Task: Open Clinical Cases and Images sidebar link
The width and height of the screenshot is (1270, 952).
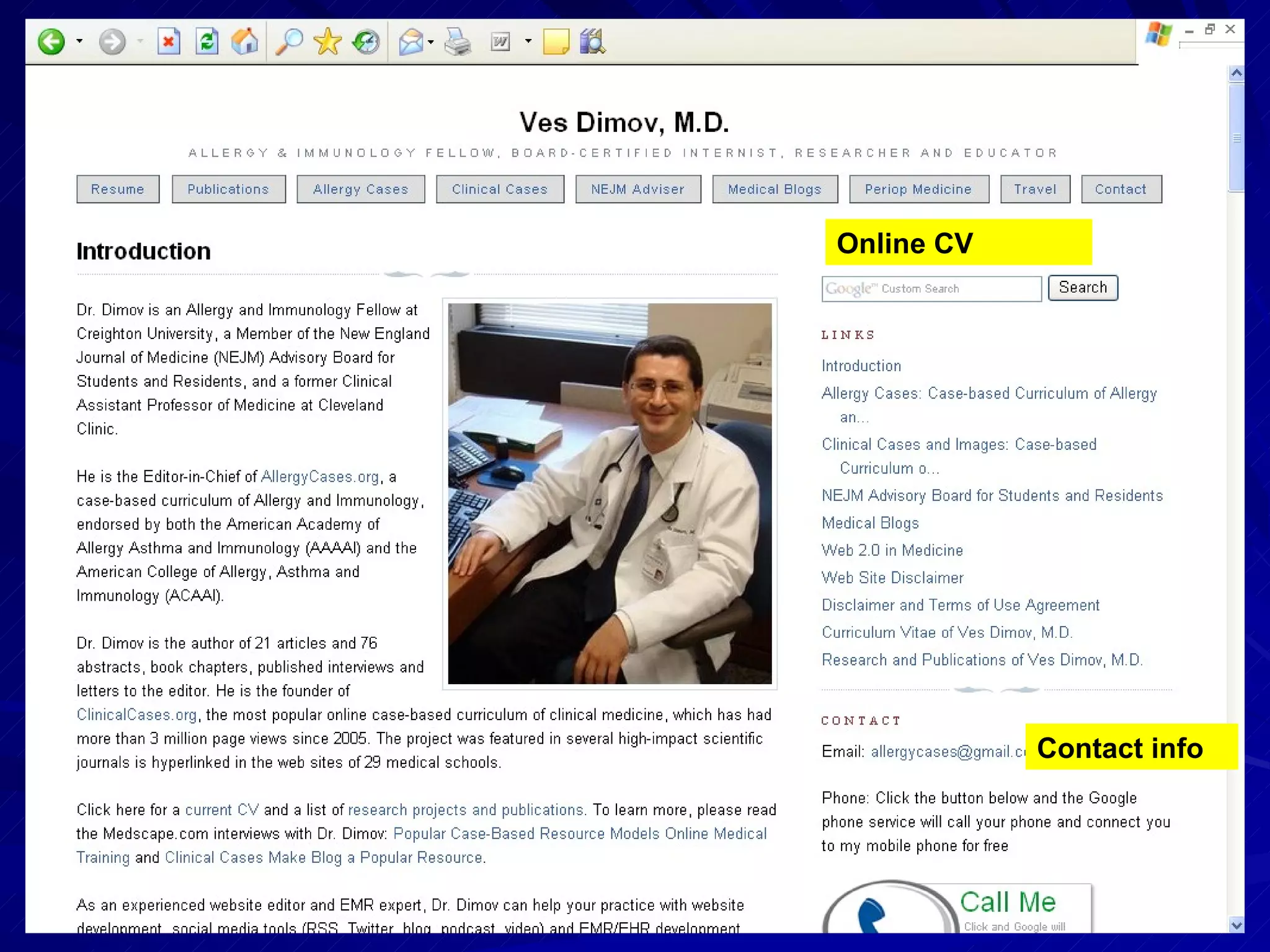Action: (x=959, y=456)
